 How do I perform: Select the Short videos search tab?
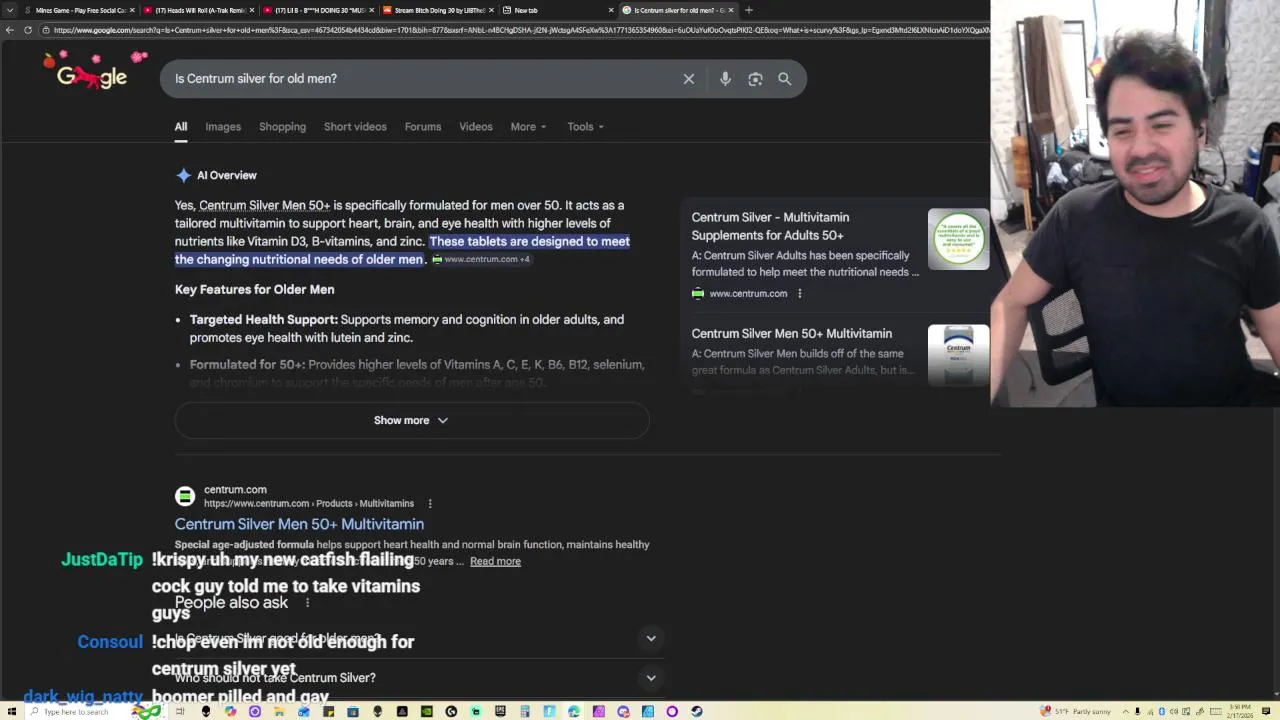tap(355, 127)
